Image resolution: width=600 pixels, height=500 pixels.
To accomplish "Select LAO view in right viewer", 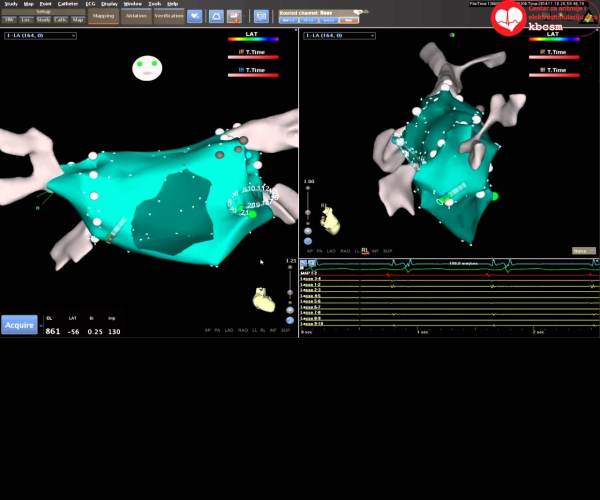I will [331, 251].
